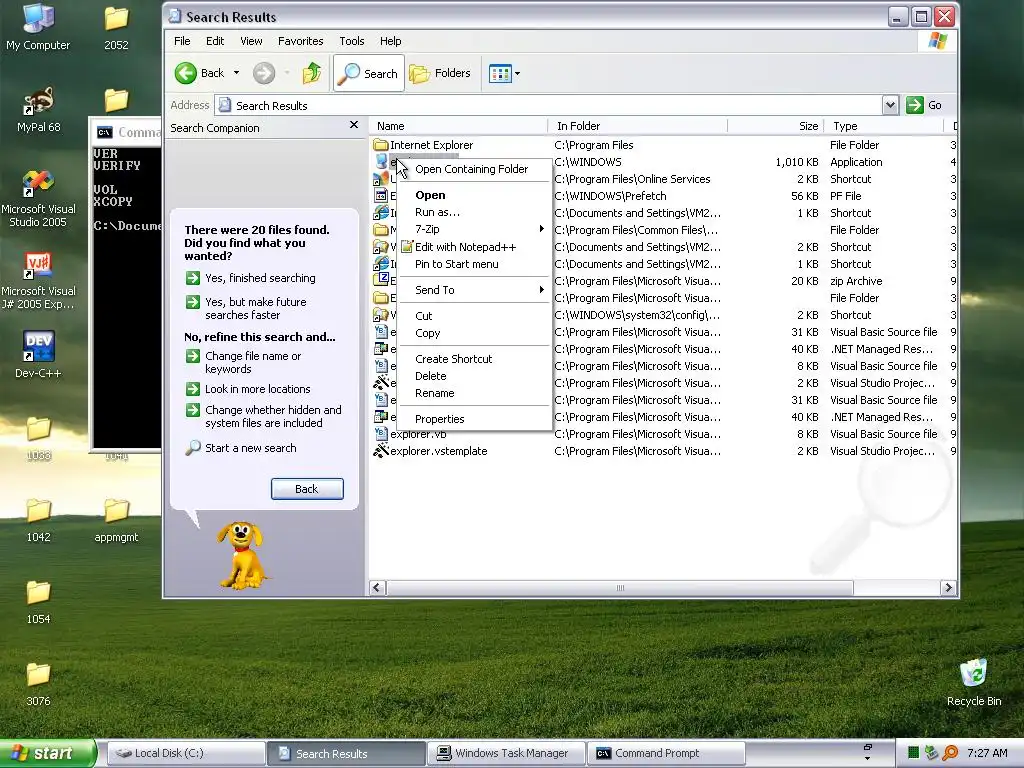The height and width of the screenshot is (768, 1024).
Task: Choose Edit with Notepad++
Action: pyautogui.click(x=473, y=247)
